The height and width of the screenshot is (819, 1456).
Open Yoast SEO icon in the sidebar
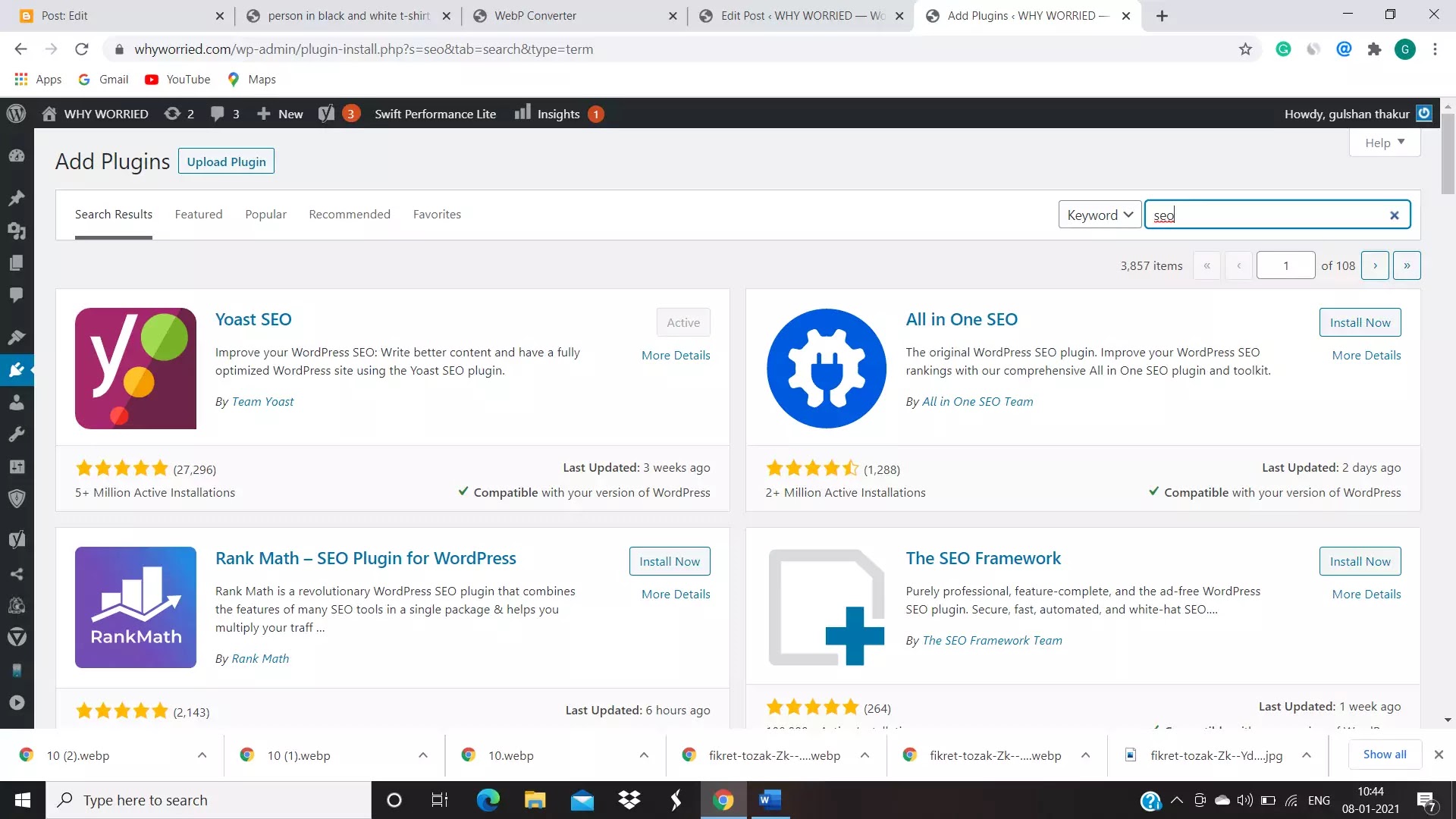(x=17, y=539)
